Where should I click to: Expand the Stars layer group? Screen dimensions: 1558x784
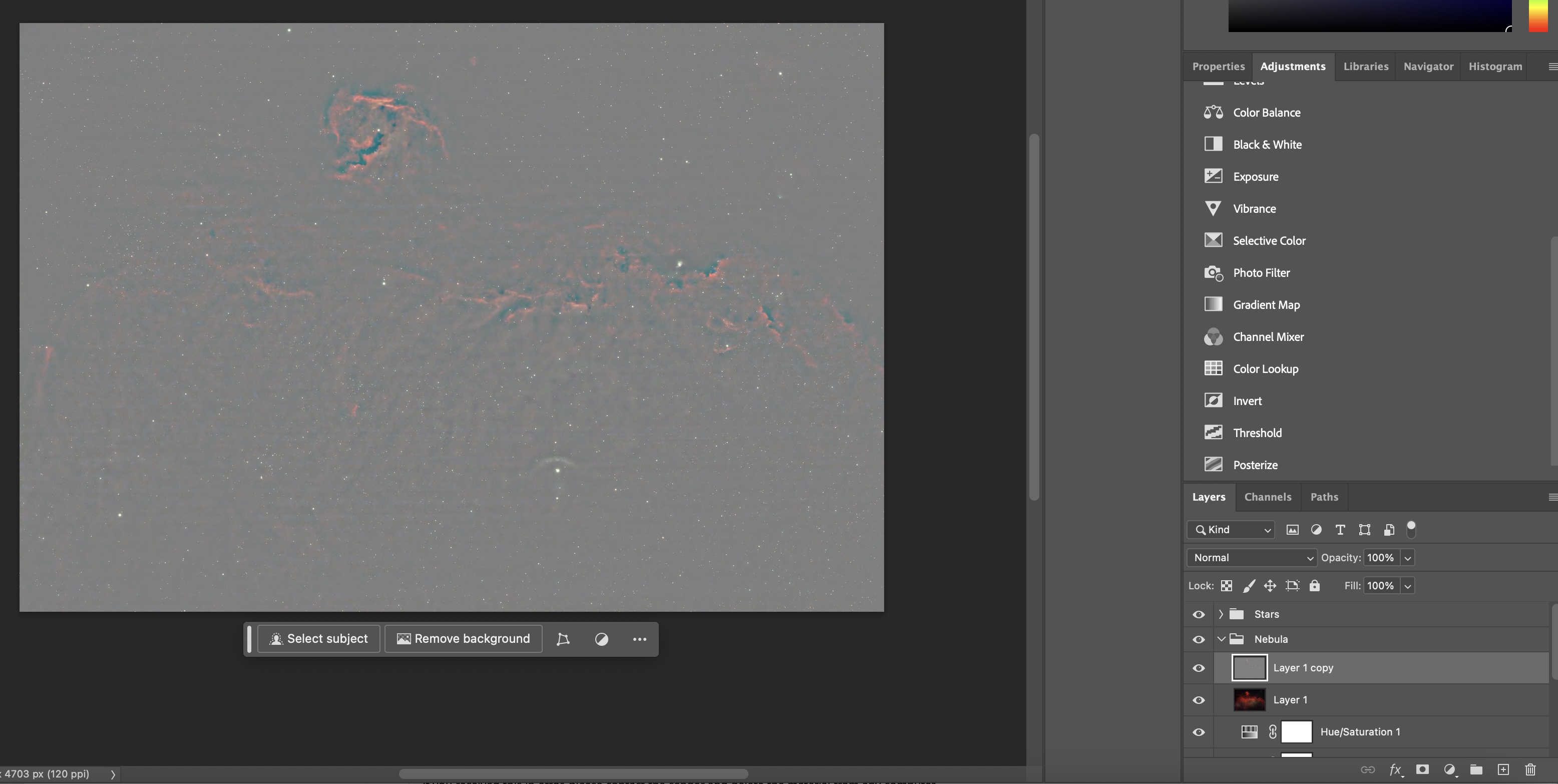[x=1221, y=614]
